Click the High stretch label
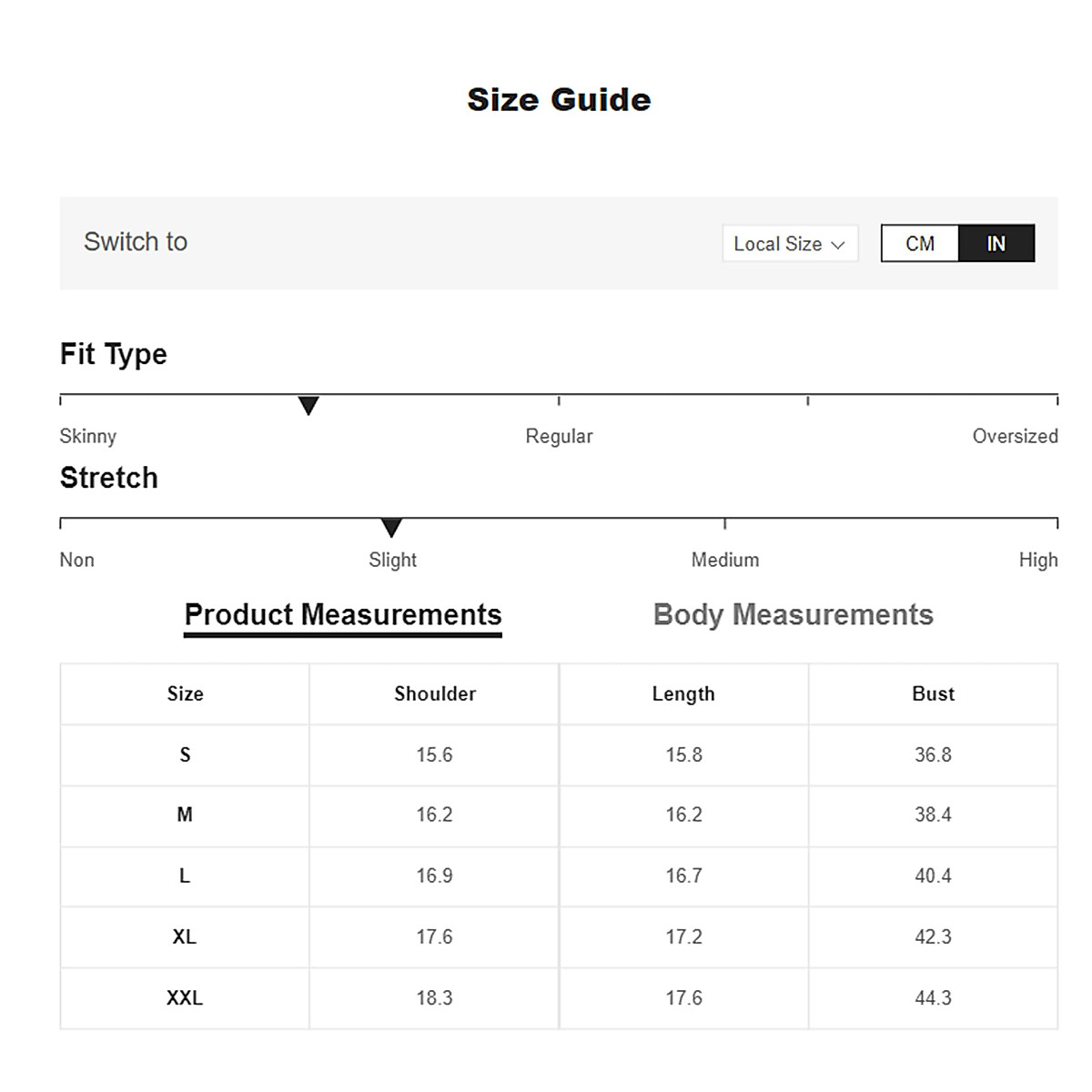Screen dimensions: 1092x1092 [1038, 560]
